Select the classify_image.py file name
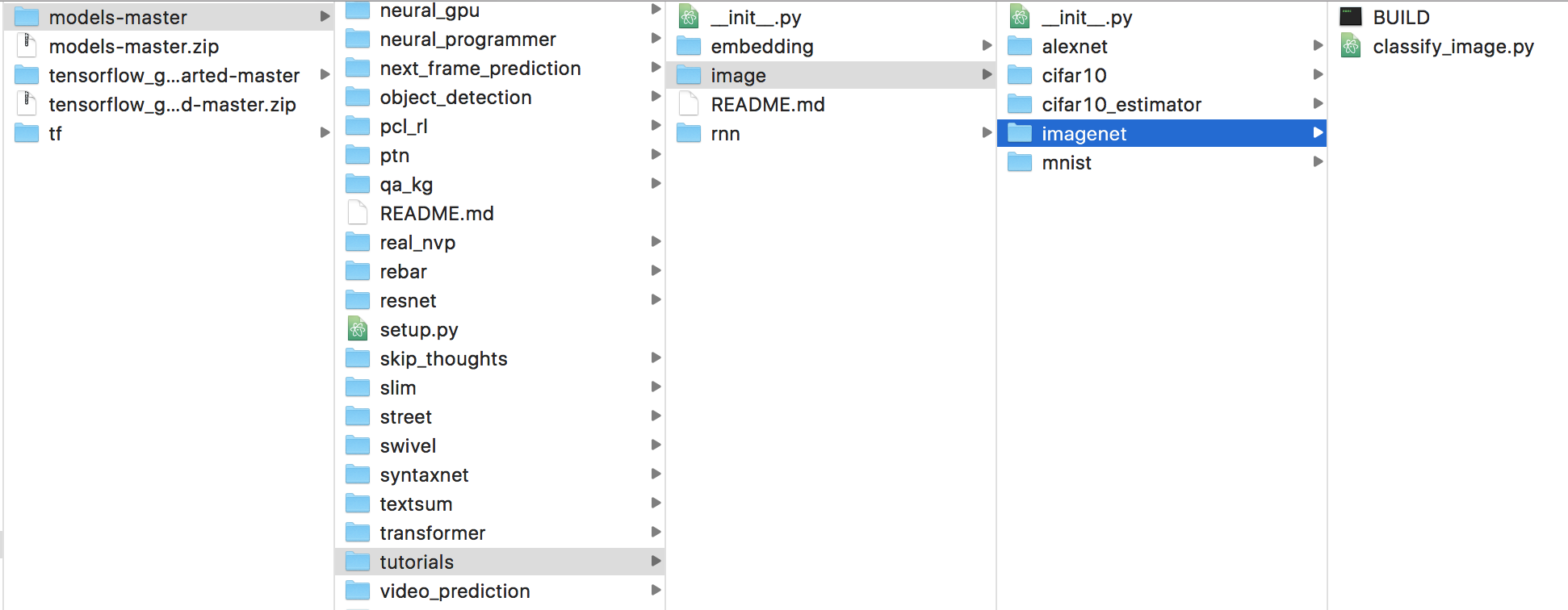The height and width of the screenshot is (610, 1568). (x=1453, y=47)
